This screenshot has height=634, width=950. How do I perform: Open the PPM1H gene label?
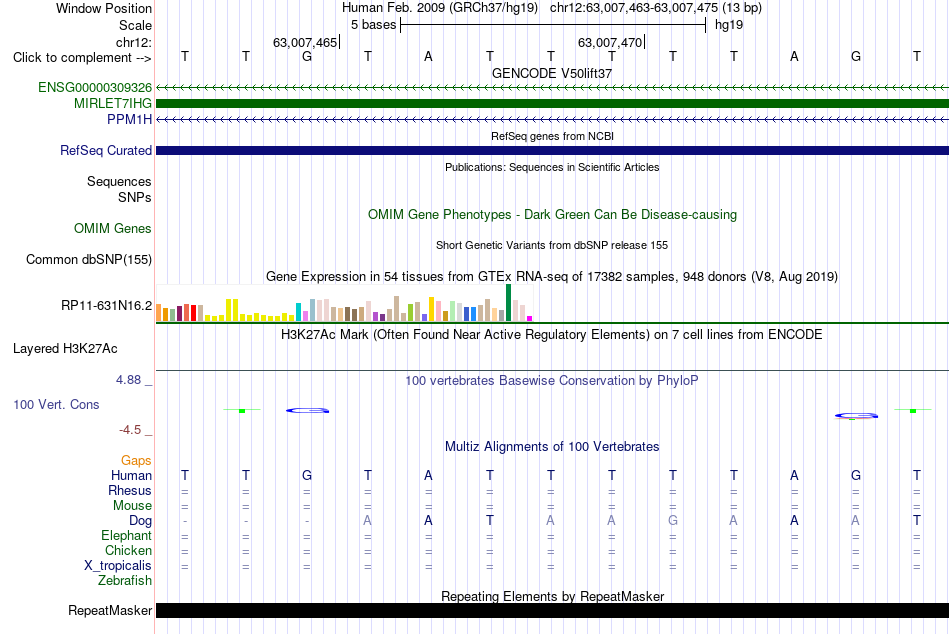pyautogui.click(x=129, y=119)
